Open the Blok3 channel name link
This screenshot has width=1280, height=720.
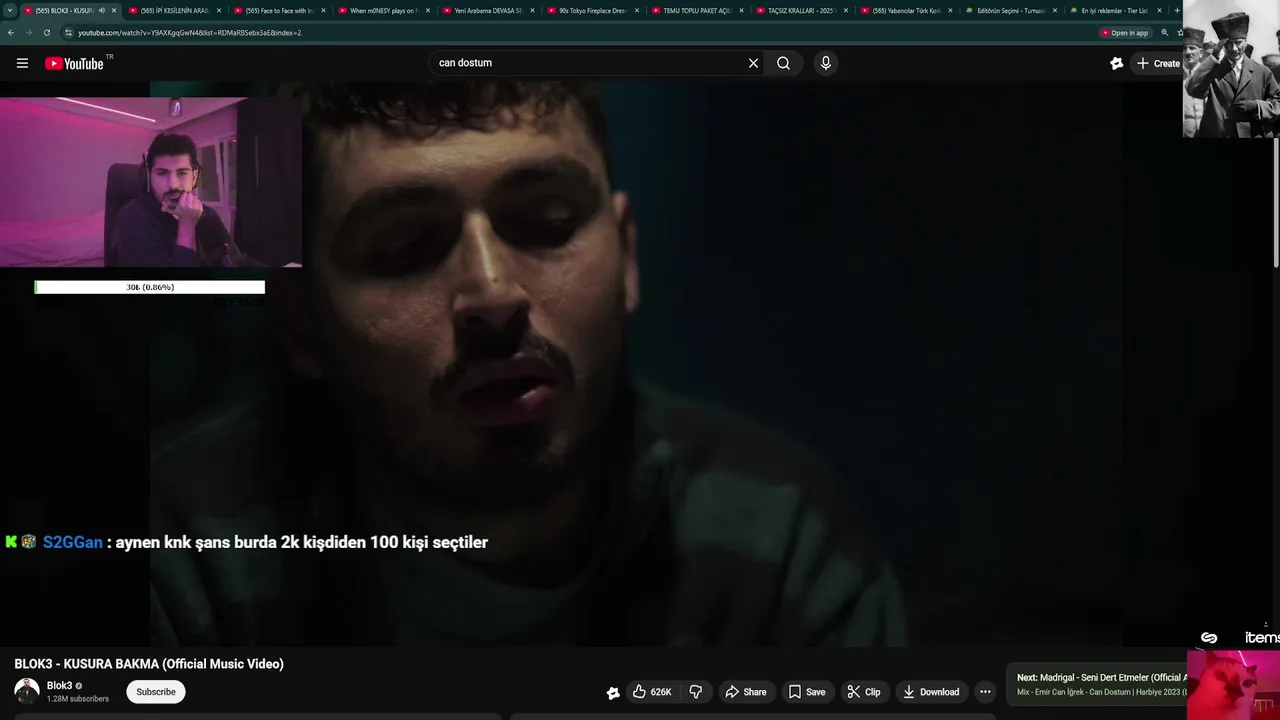pos(59,686)
